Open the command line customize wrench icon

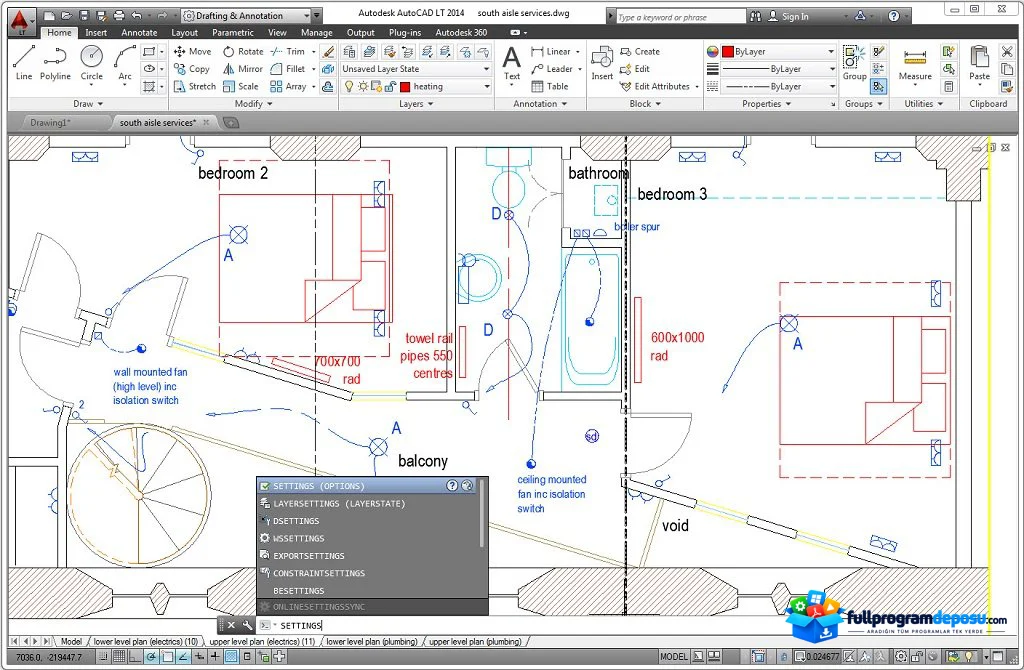(248, 625)
